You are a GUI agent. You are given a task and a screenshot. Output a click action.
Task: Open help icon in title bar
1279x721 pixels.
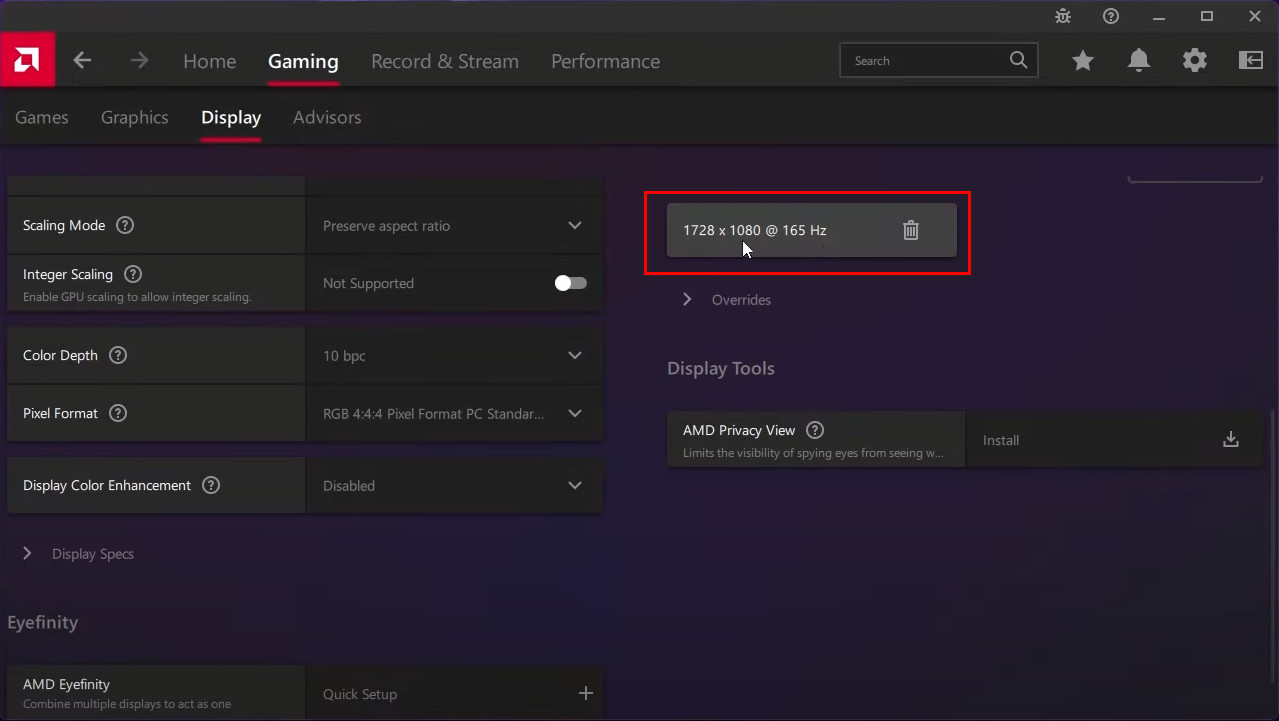pos(1111,16)
